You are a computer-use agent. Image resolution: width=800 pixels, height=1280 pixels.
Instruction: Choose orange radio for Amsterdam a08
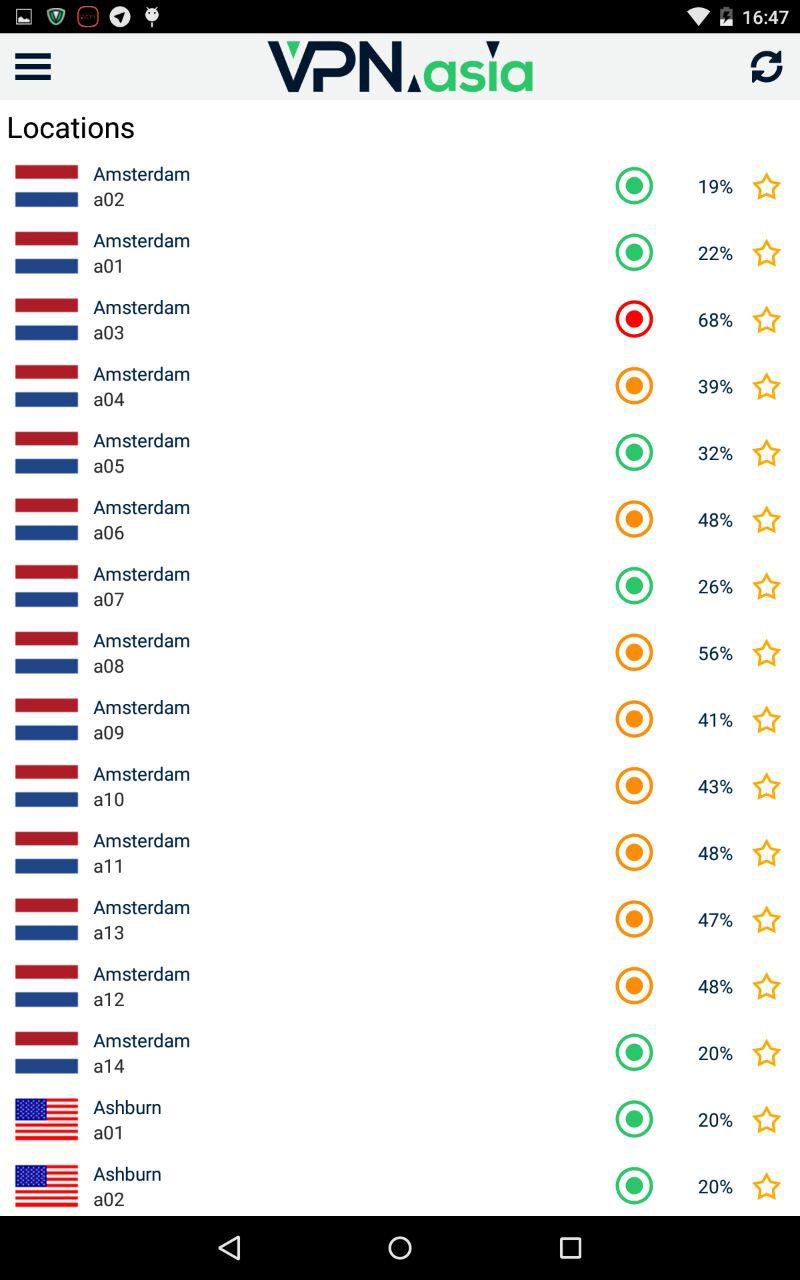click(634, 652)
